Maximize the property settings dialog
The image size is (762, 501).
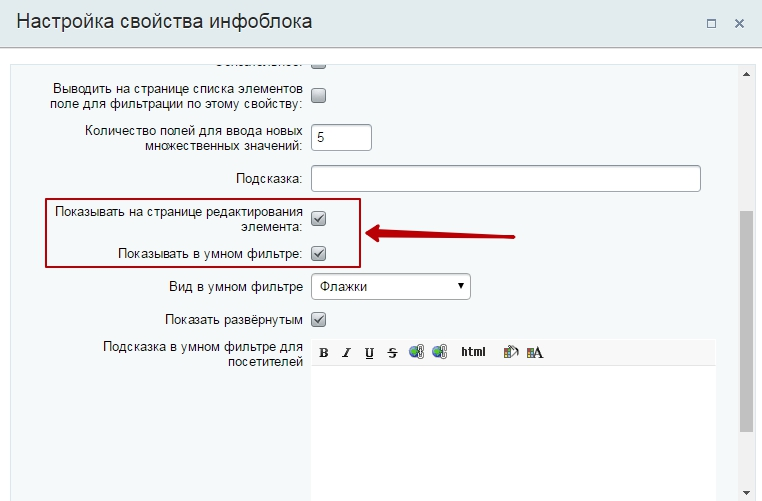tap(711, 22)
